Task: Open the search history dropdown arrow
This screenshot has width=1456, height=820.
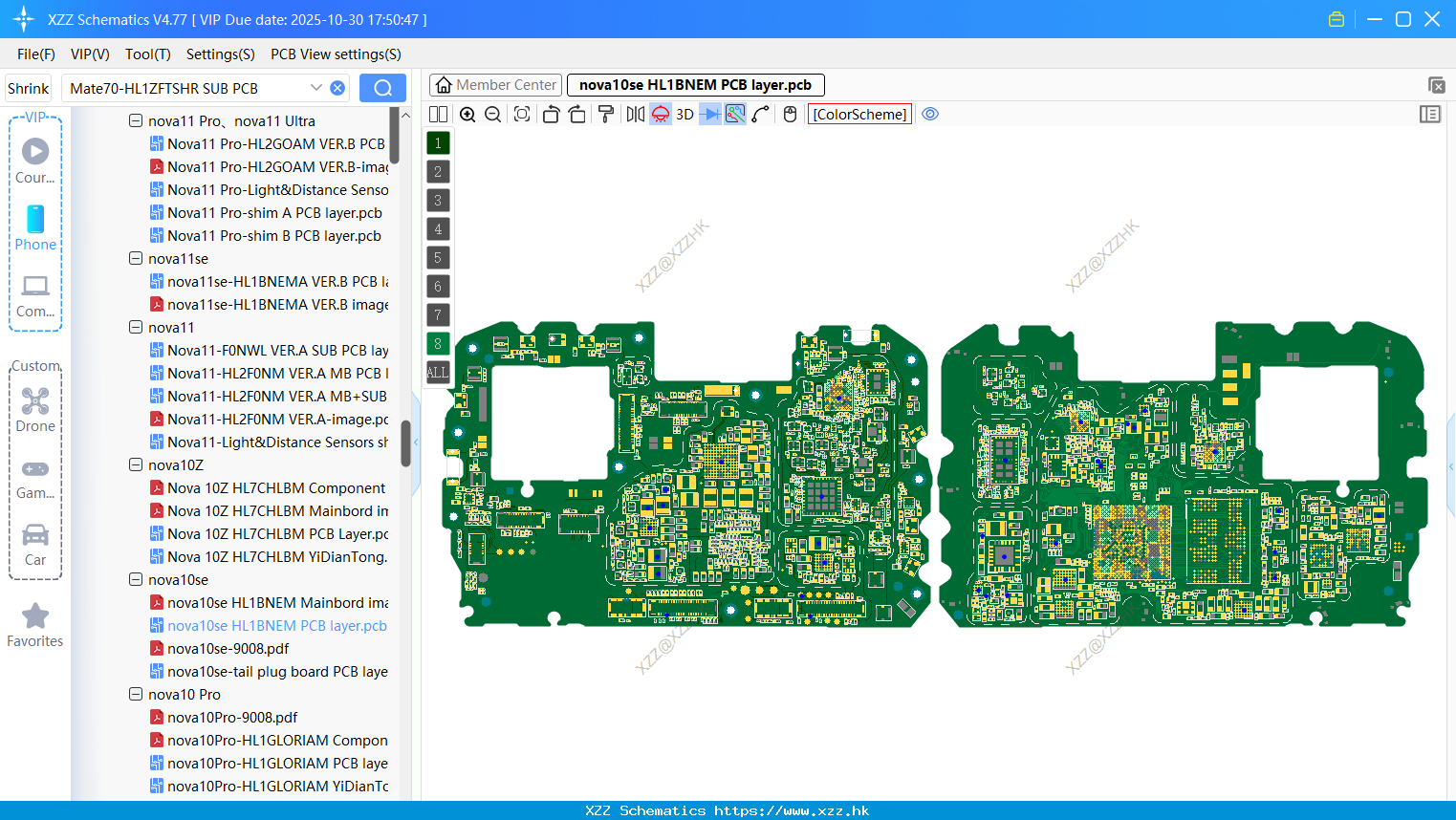Action: [315, 88]
